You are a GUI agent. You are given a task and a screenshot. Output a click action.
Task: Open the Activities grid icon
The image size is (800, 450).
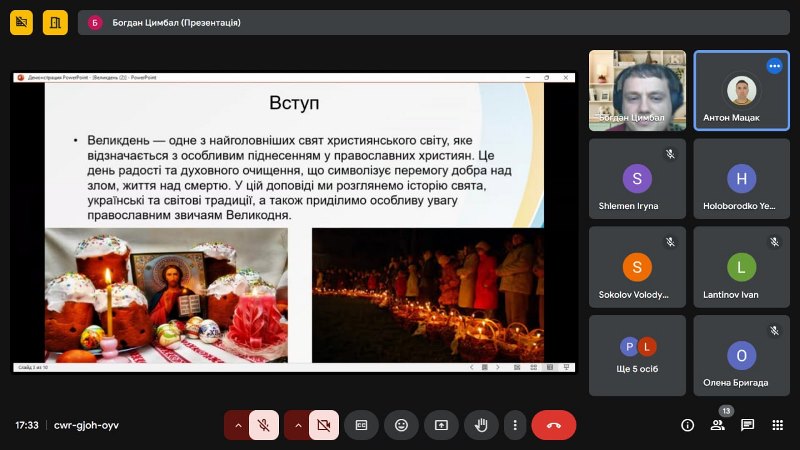point(777,425)
